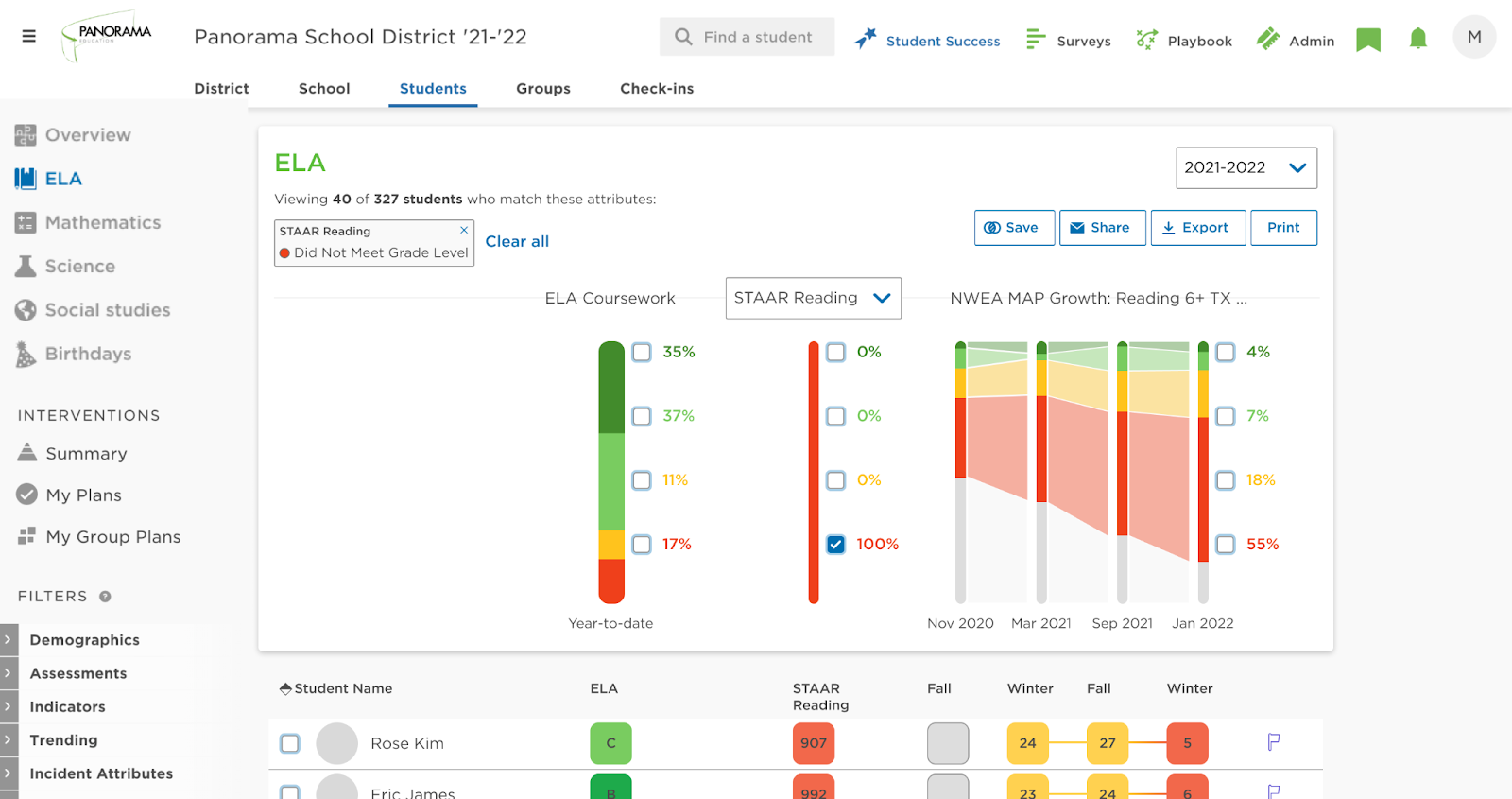Click the Jan 2022 NWEA bar
Viewport: 1512px width, 799px height.
[1203, 473]
